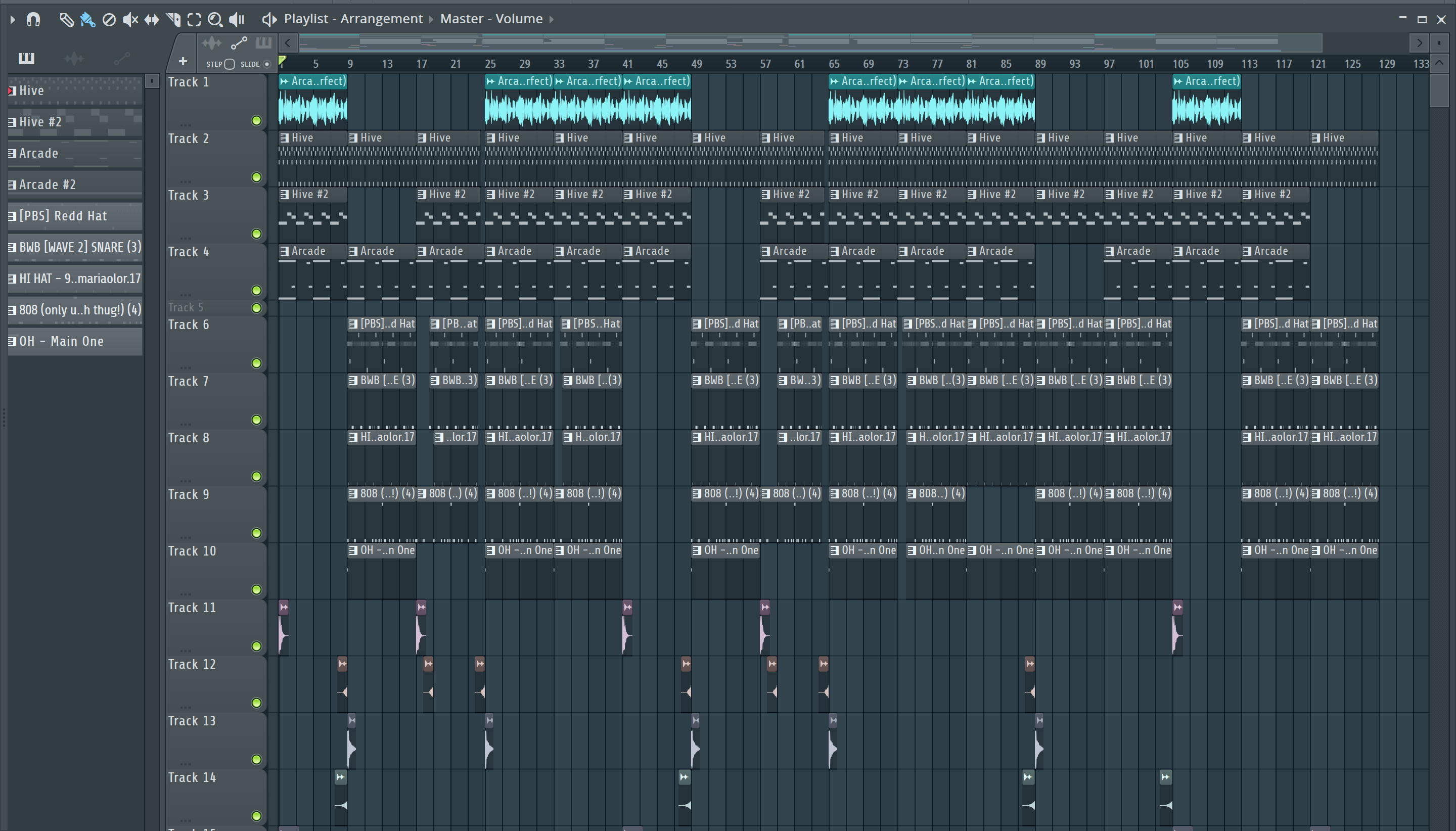The height and width of the screenshot is (831, 1456).
Task: Select the Paint brush tool
Action: [x=87, y=20]
